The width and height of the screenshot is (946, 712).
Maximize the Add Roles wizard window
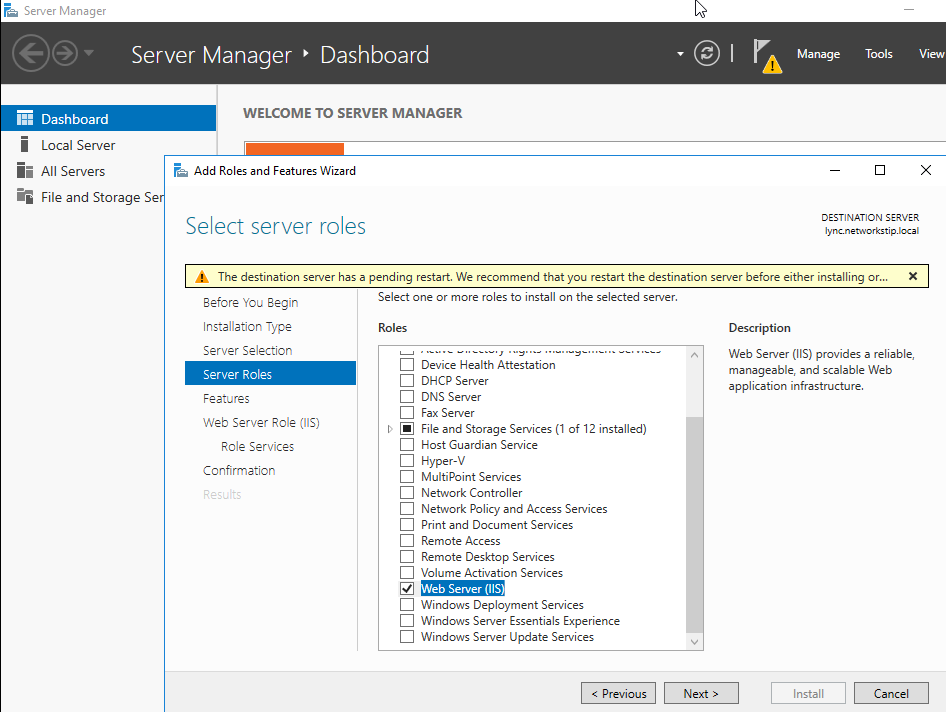click(880, 170)
